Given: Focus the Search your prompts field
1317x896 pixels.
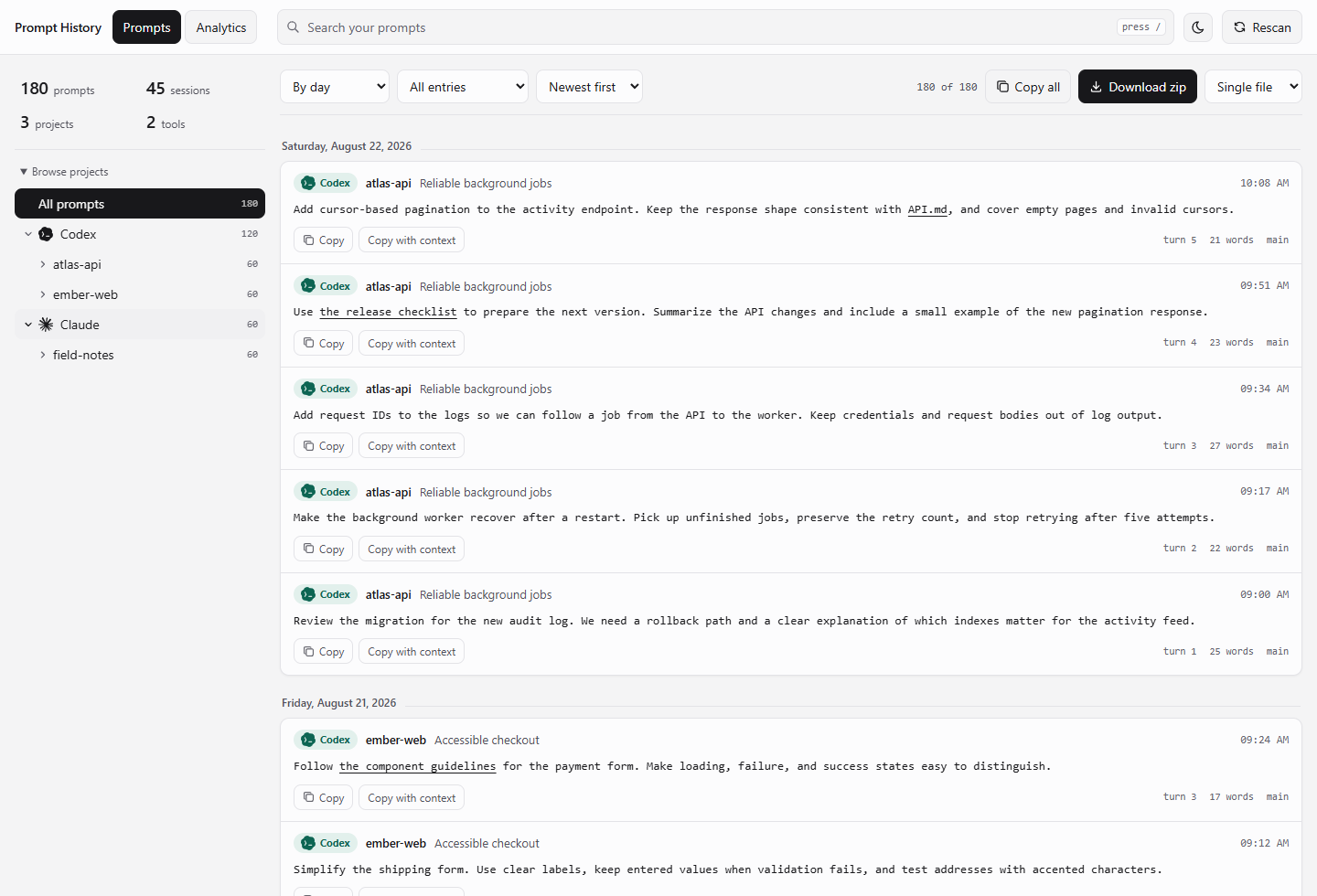Looking at the screenshot, I should (x=725, y=27).
